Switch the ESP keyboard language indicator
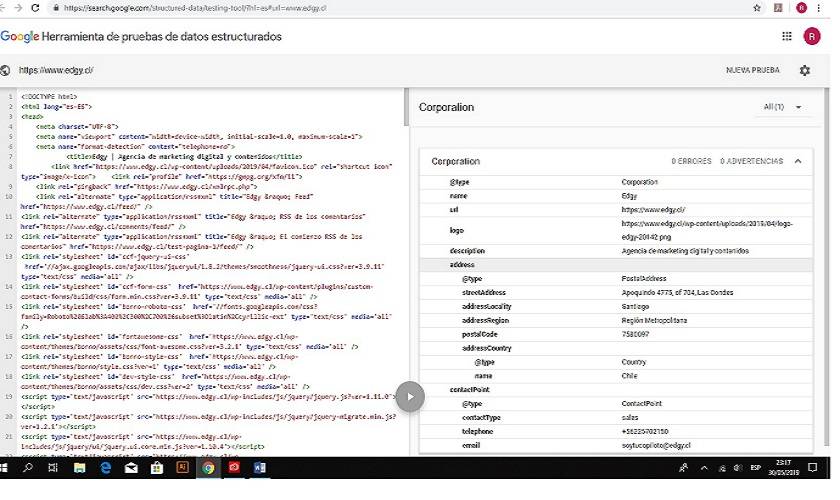This screenshot has height=500, width=840. pyautogui.click(x=755, y=468)
